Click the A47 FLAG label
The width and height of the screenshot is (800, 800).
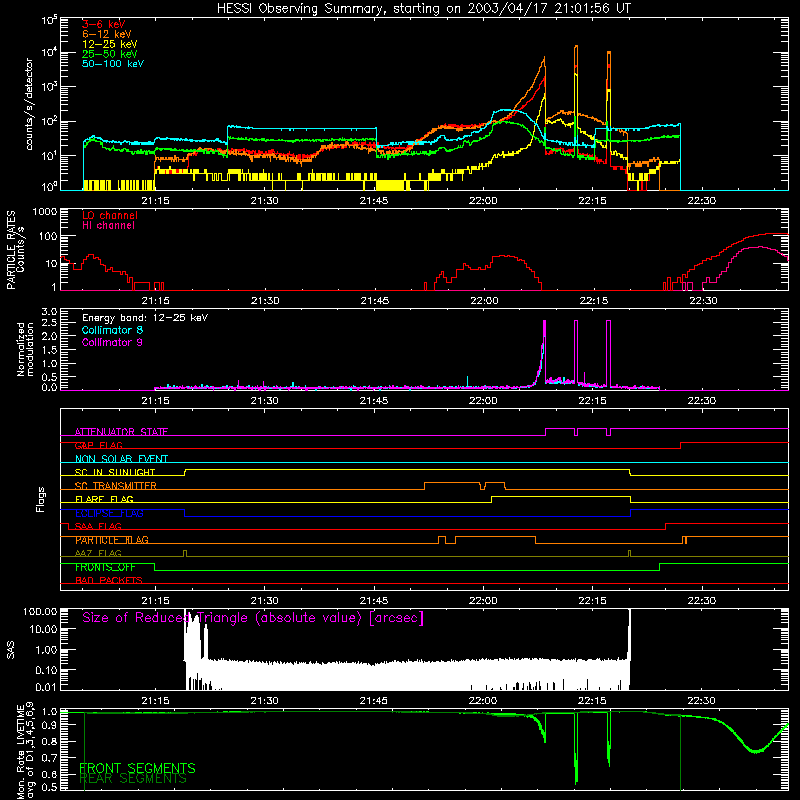(98, 553)
